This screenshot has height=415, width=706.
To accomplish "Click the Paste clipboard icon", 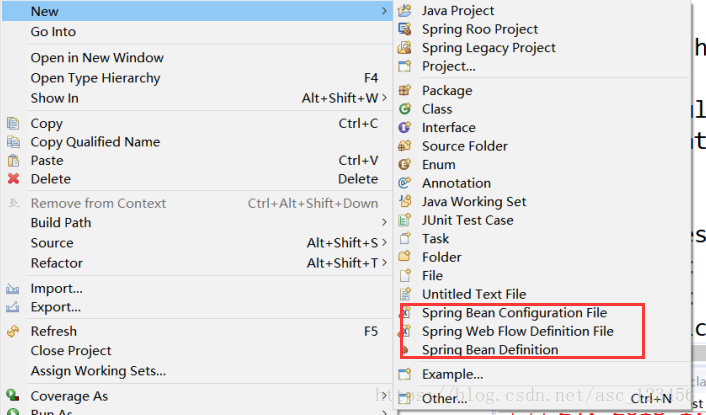I will click(x=13, y=160).
